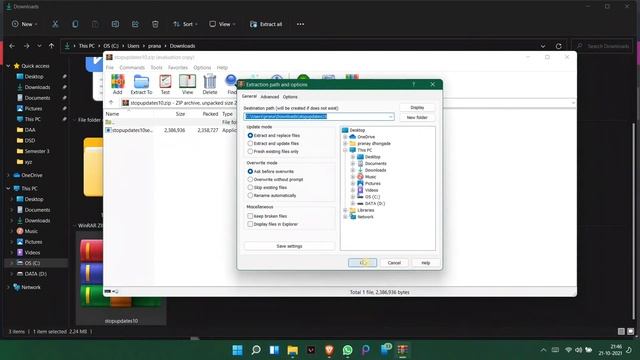Select Downloads folder in dialog tree

pyautogui.click(x=376, y=170)
